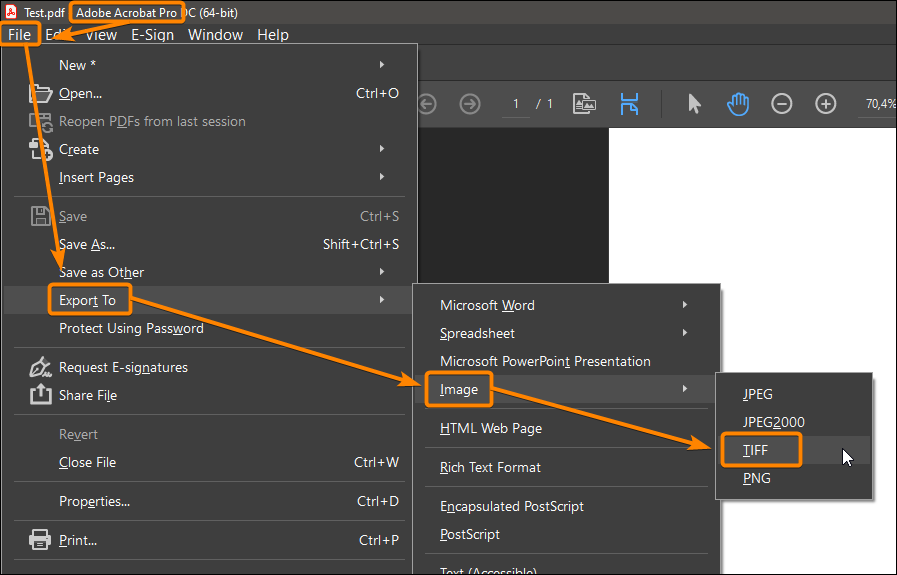Click the Share File upload icon
Viewport: 897px width, 575px height.
41,395
